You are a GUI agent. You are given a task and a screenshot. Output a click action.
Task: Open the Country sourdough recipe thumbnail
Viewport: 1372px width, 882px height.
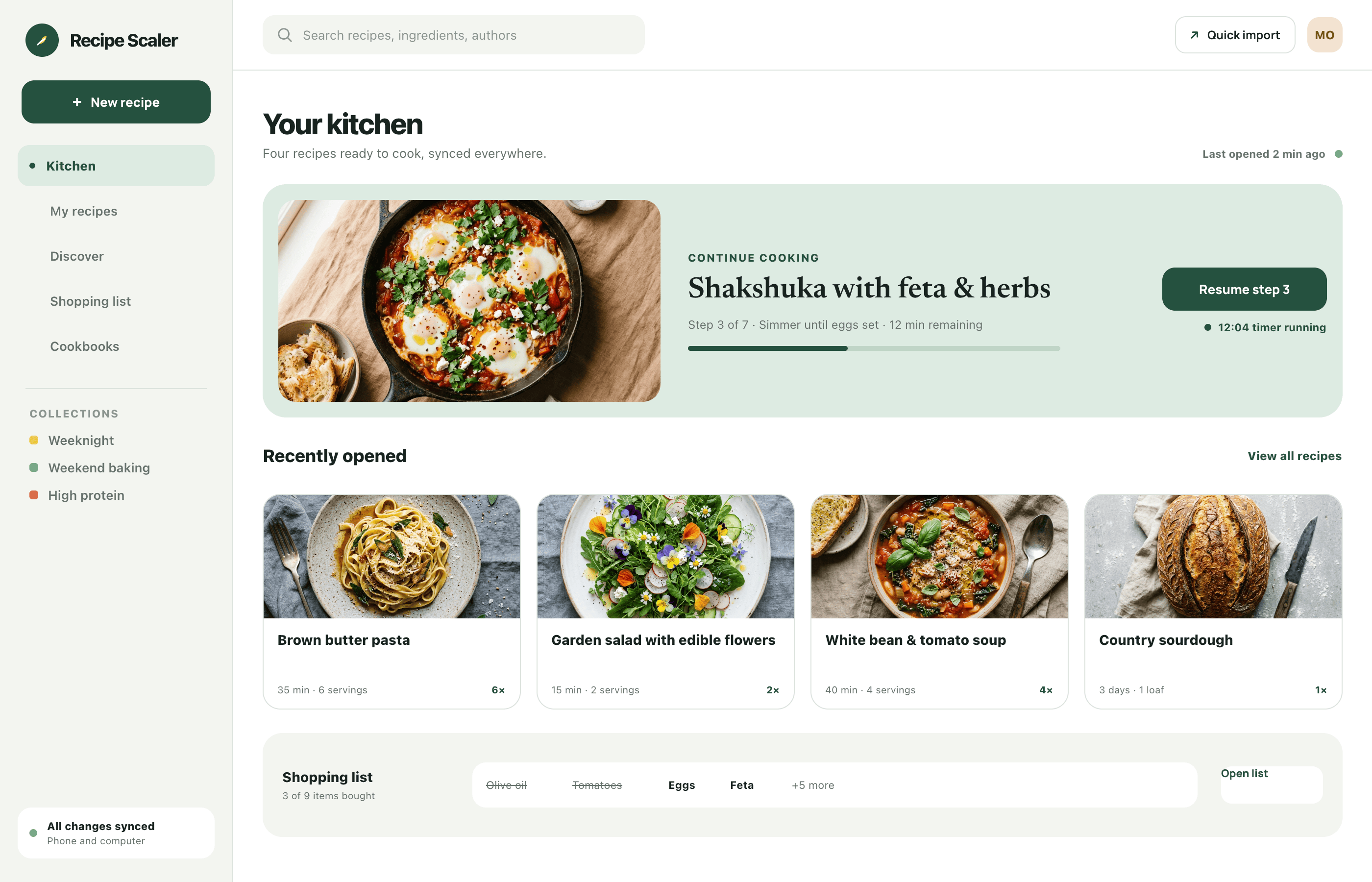[1213, 556]
